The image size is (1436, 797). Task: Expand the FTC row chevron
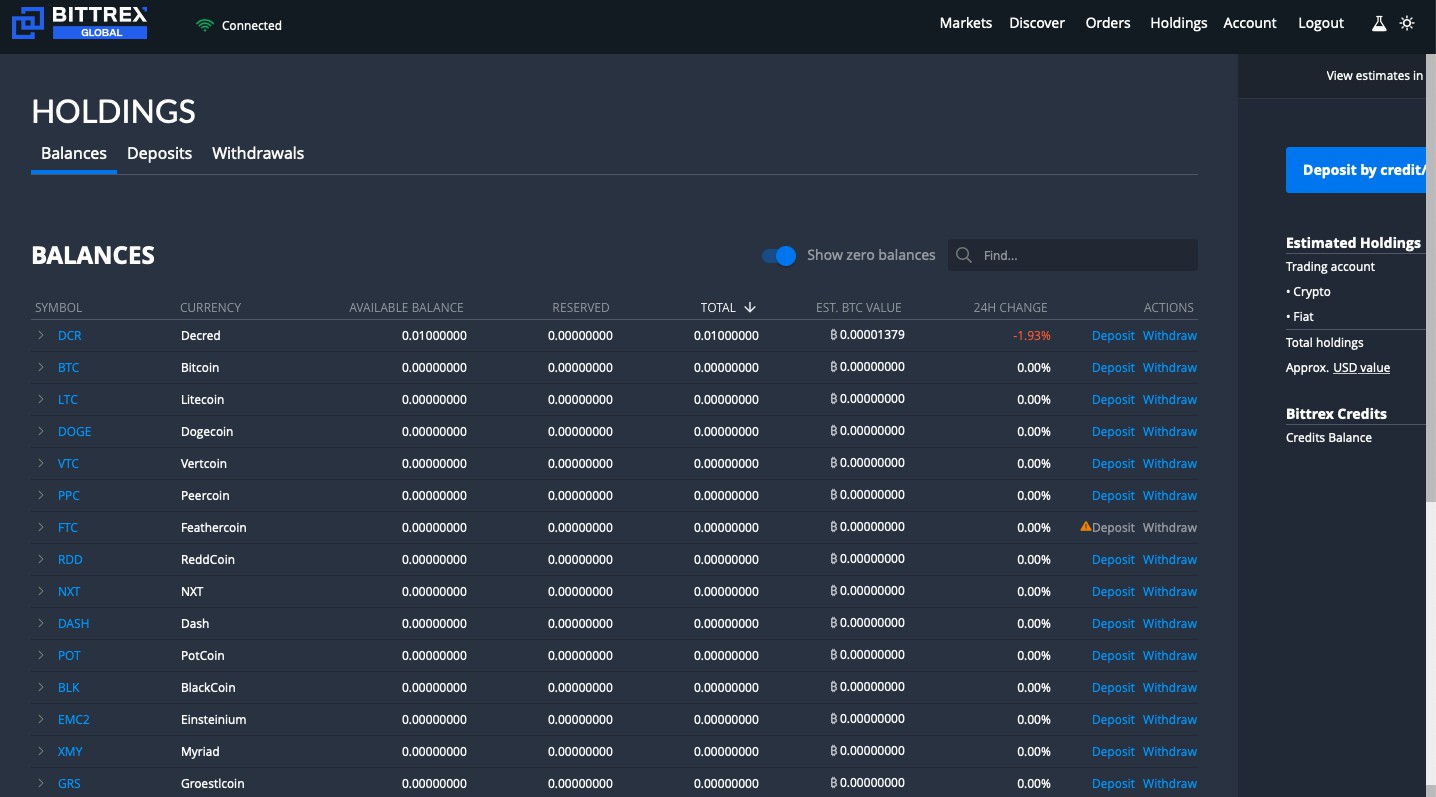[41, 527]
